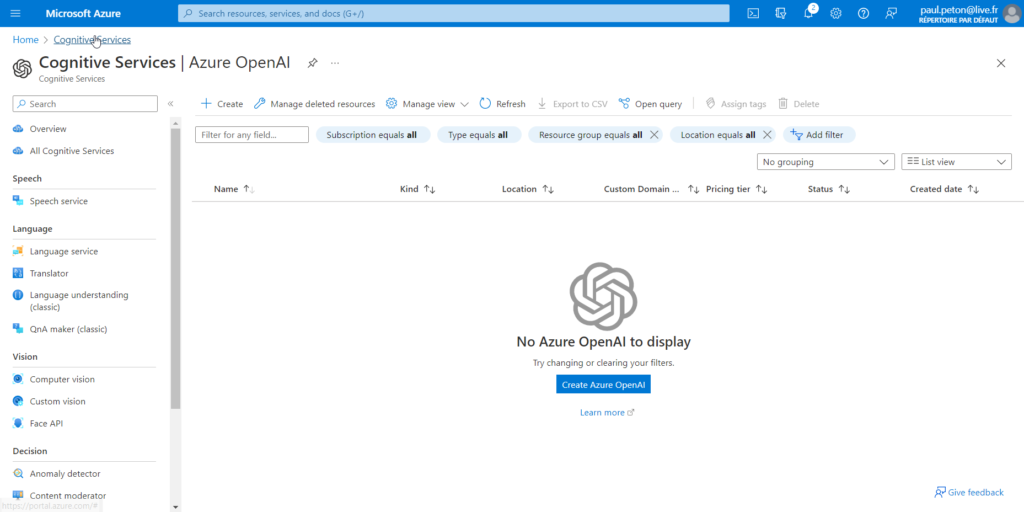1024x512 pixels.
Task: Click Give feedback link
Action: (969, 492)
